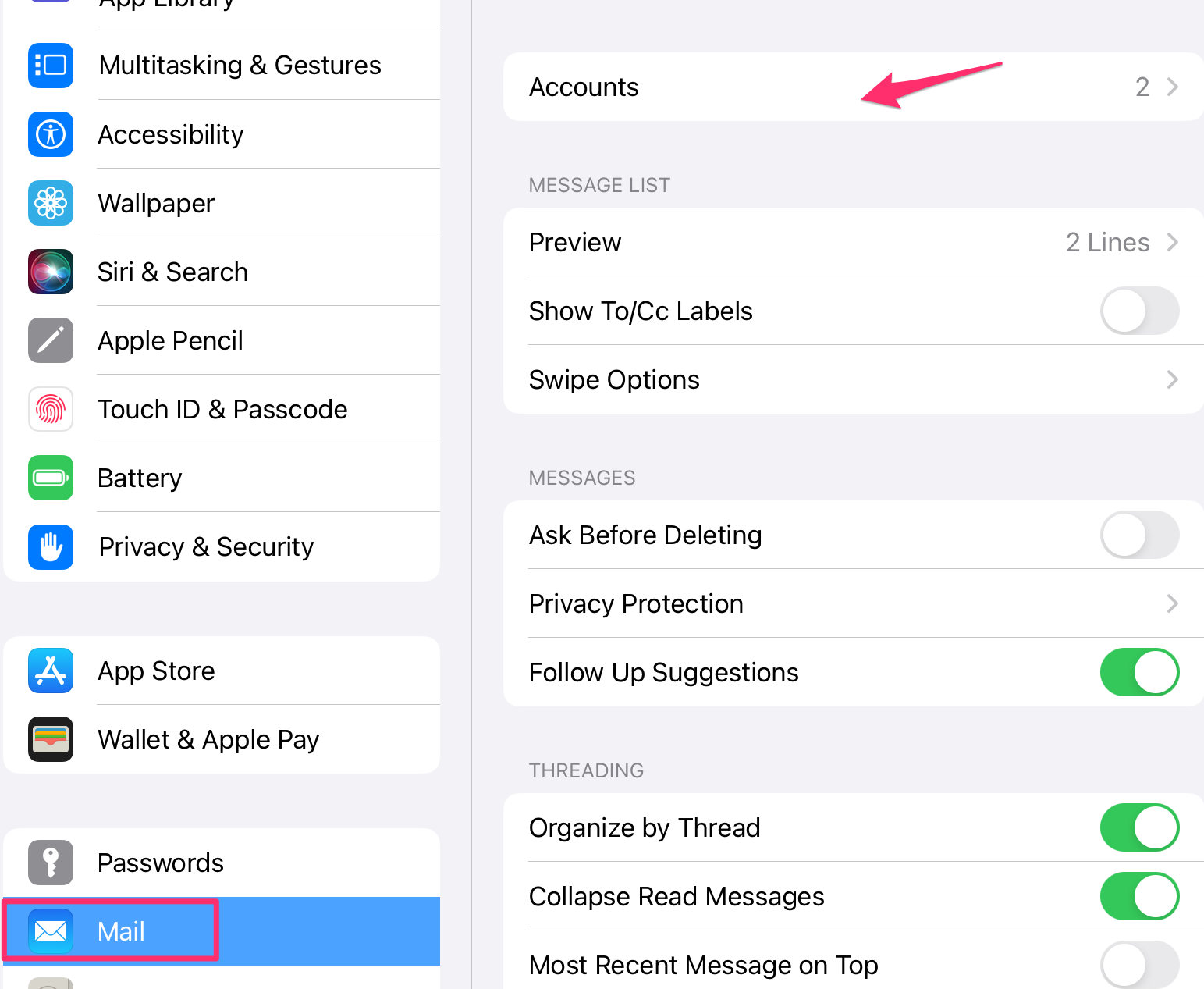This screenshot has height=989, width=1204.
Task: Expand the Accounts chevron
Action: (1172, 87)
